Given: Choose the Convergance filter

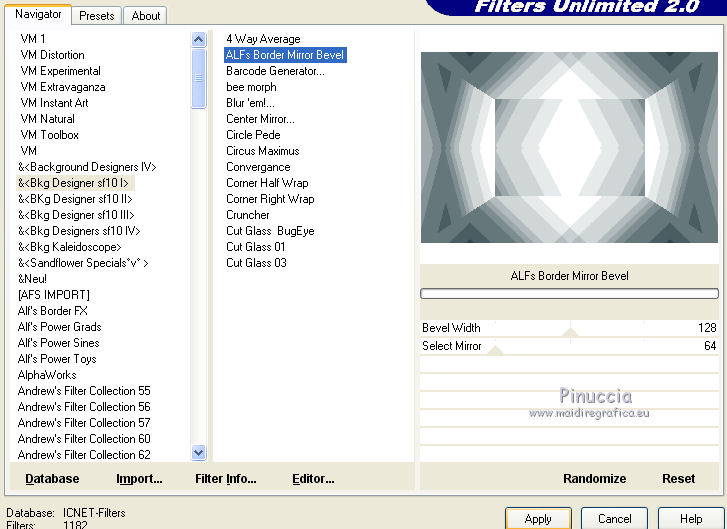Looking at the screenshot, I should click(258, 167).
